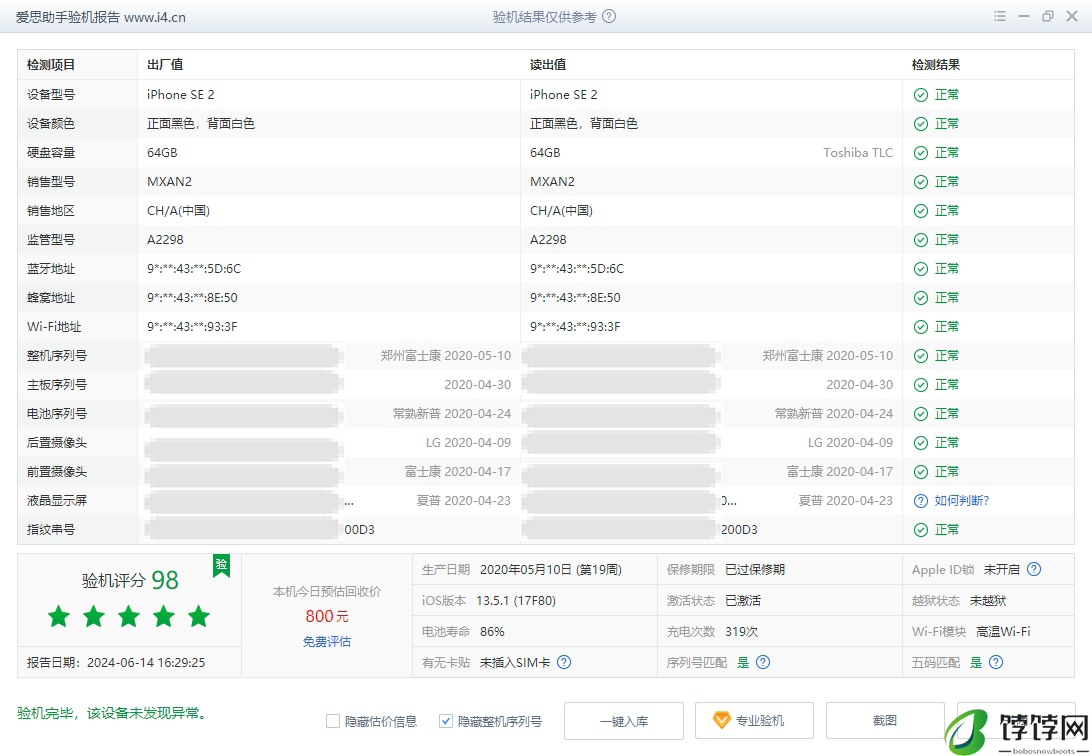Click the 爱思助手验机报告 www.i4.cn title
Viewport: 1092px width, 756px height.
point(101,17)
